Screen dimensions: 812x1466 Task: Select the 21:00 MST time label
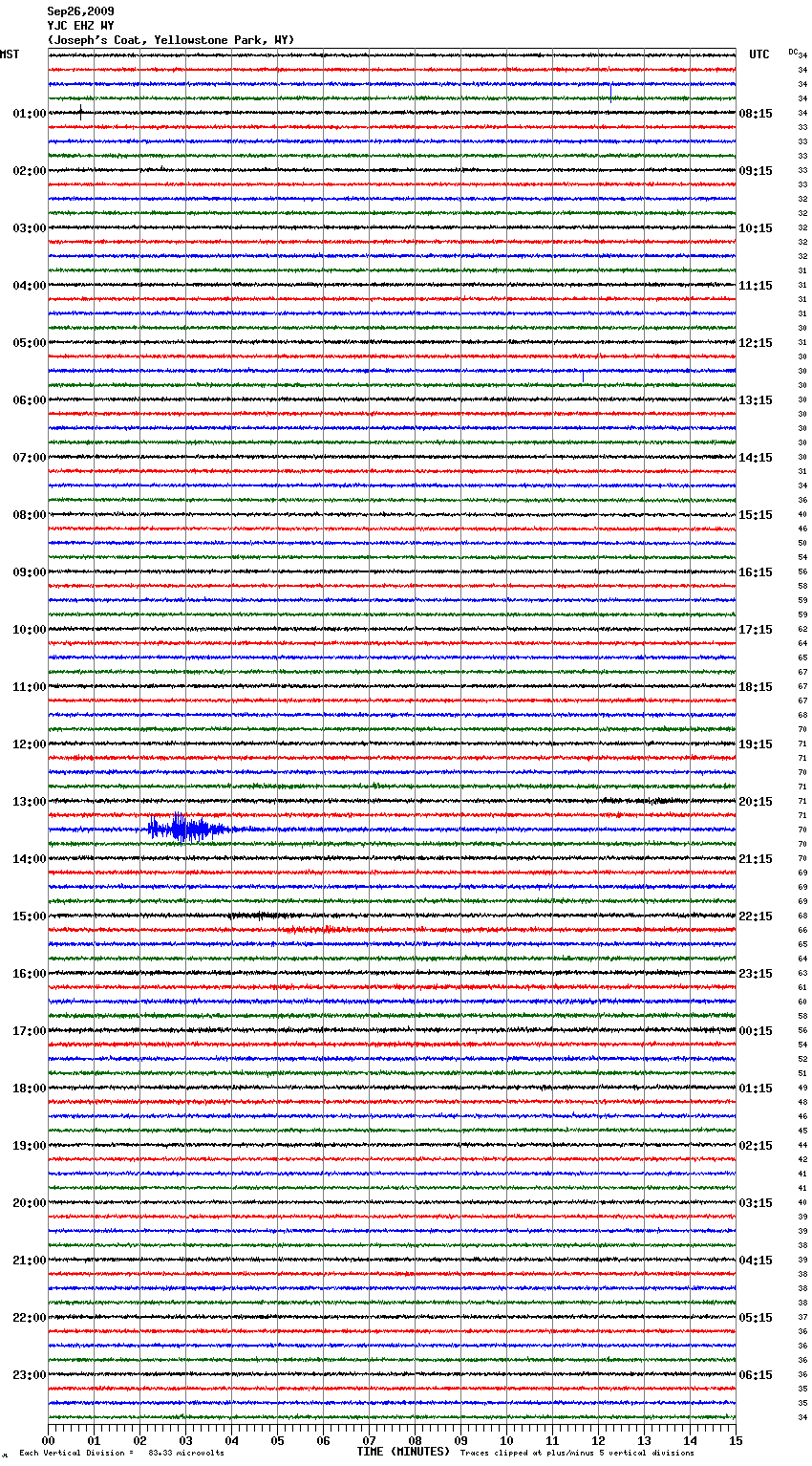point(30,1261)
